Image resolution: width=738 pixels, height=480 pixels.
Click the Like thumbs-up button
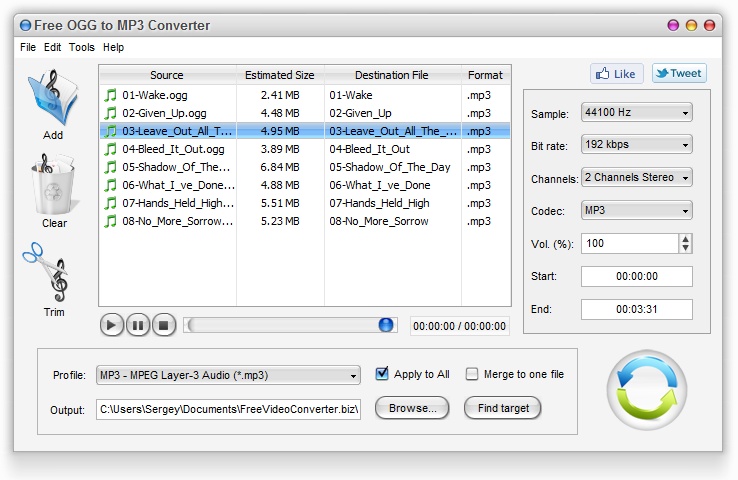click(617, 74)
